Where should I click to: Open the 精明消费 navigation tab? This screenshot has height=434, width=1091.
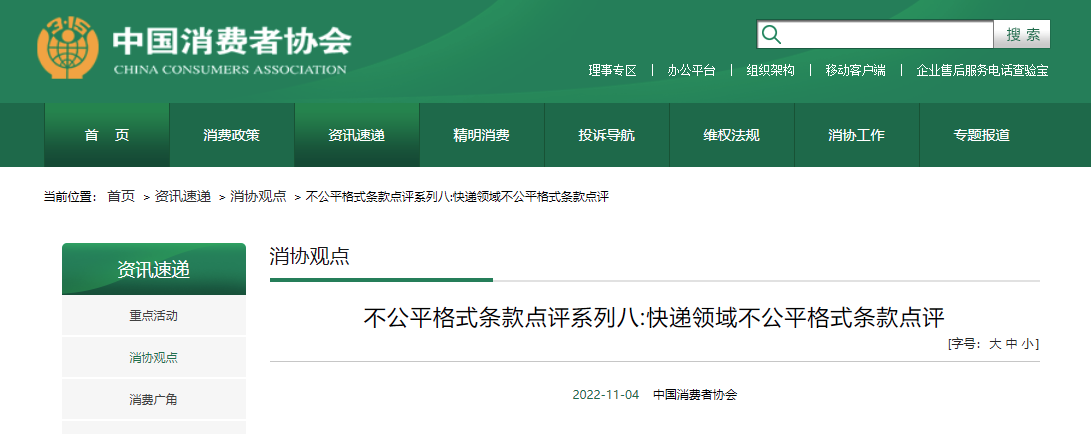point(481,135)
